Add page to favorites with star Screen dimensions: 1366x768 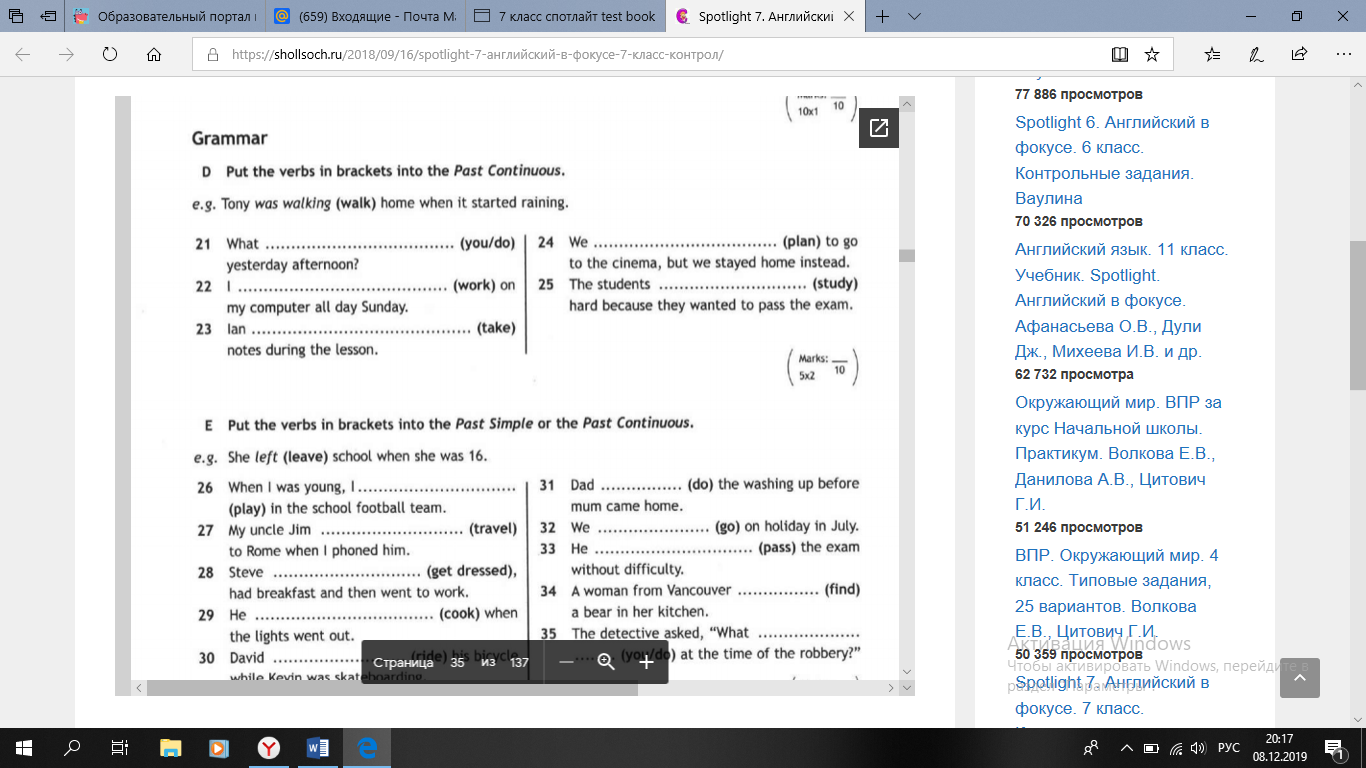1152,55
